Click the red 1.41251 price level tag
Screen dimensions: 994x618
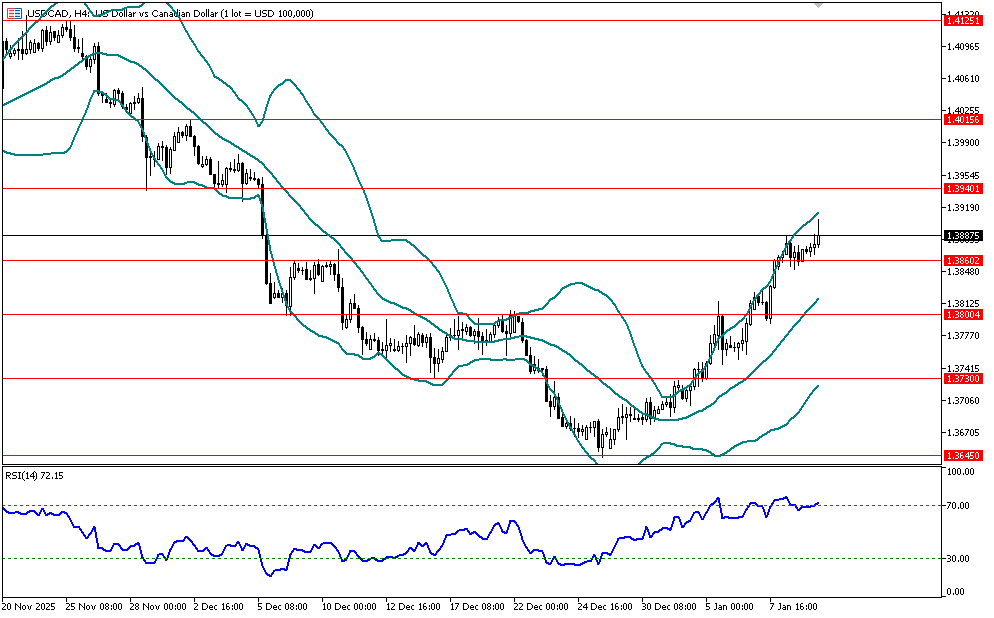(x=965, y=20)
